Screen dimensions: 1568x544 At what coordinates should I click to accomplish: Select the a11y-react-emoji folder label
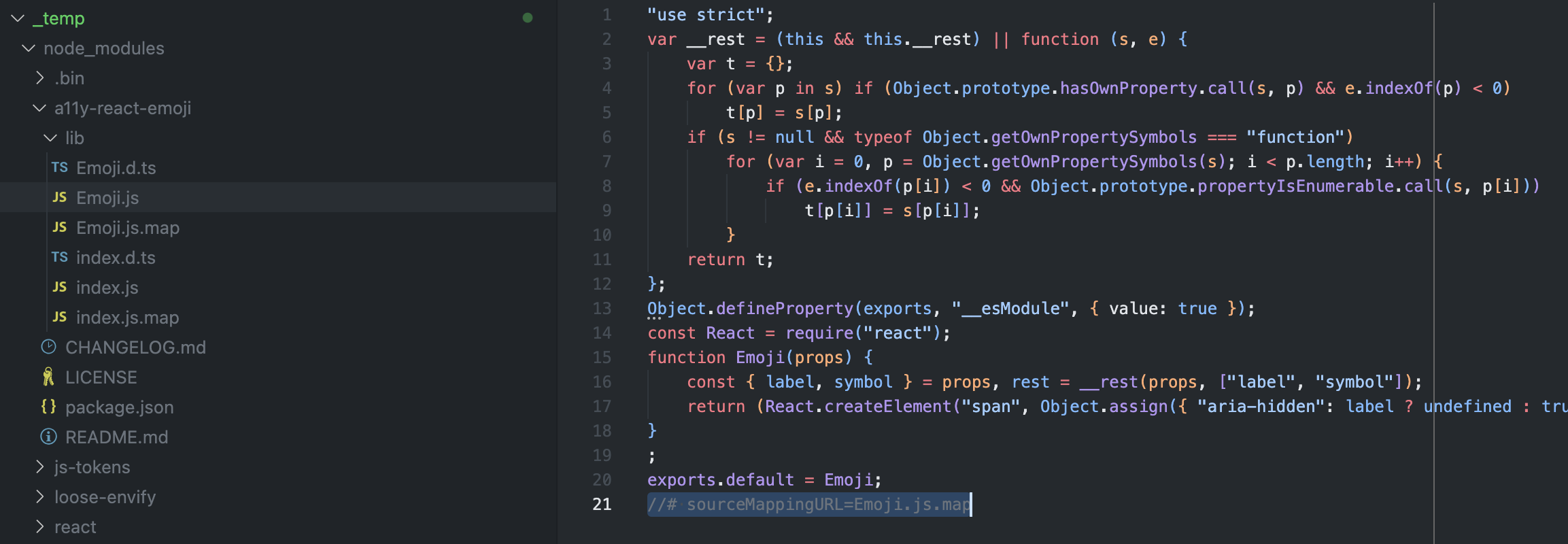point(123,108)
